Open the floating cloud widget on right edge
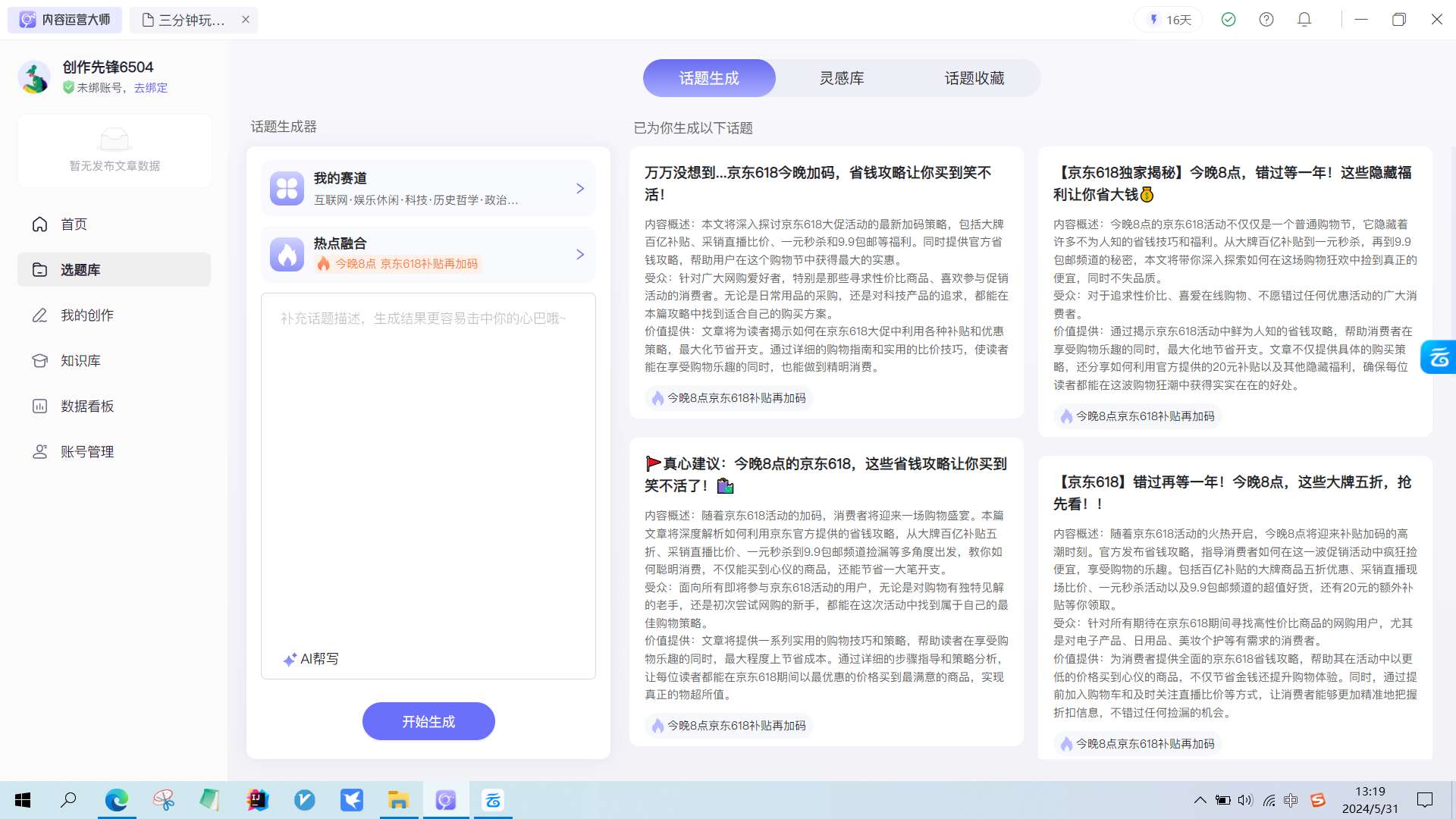This screenshot has height=819, width=1456. tap(1439, 356)
